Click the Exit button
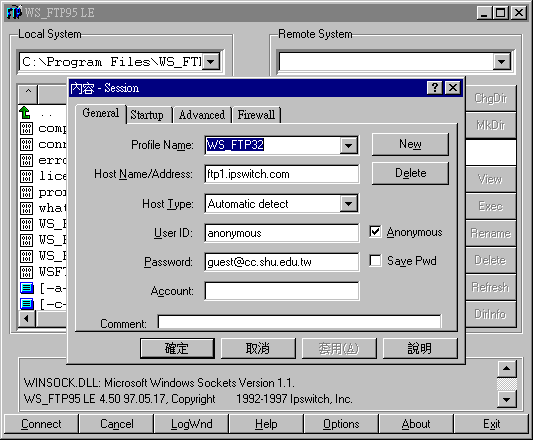533x440 pixels. [492, 424]
